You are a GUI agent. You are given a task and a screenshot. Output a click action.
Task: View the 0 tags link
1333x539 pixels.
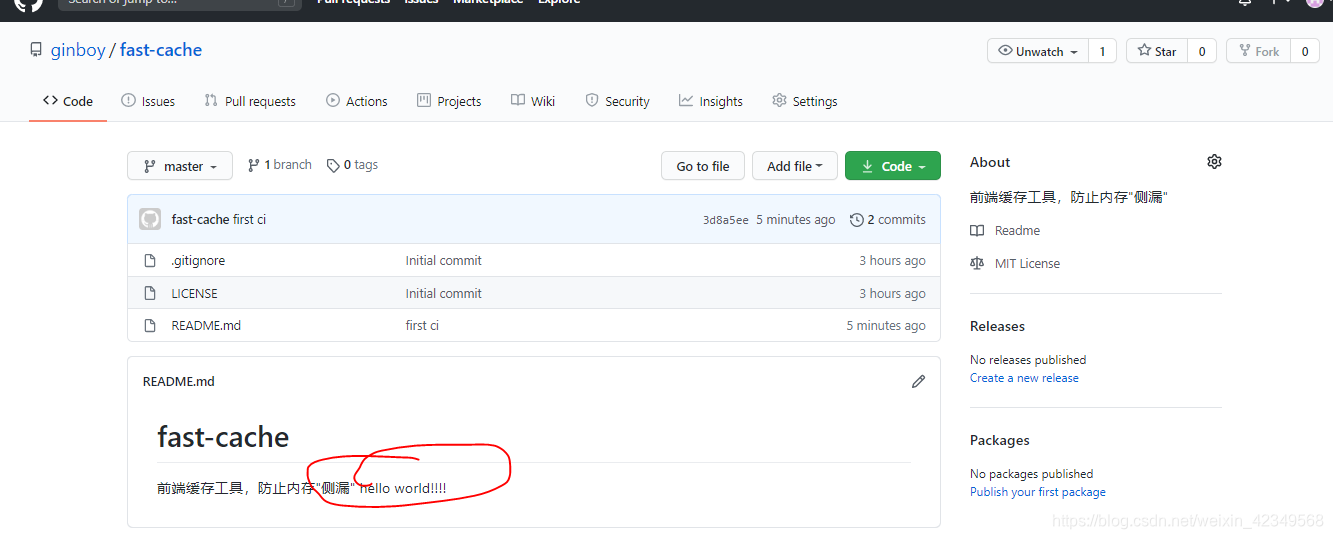[352, 165]
